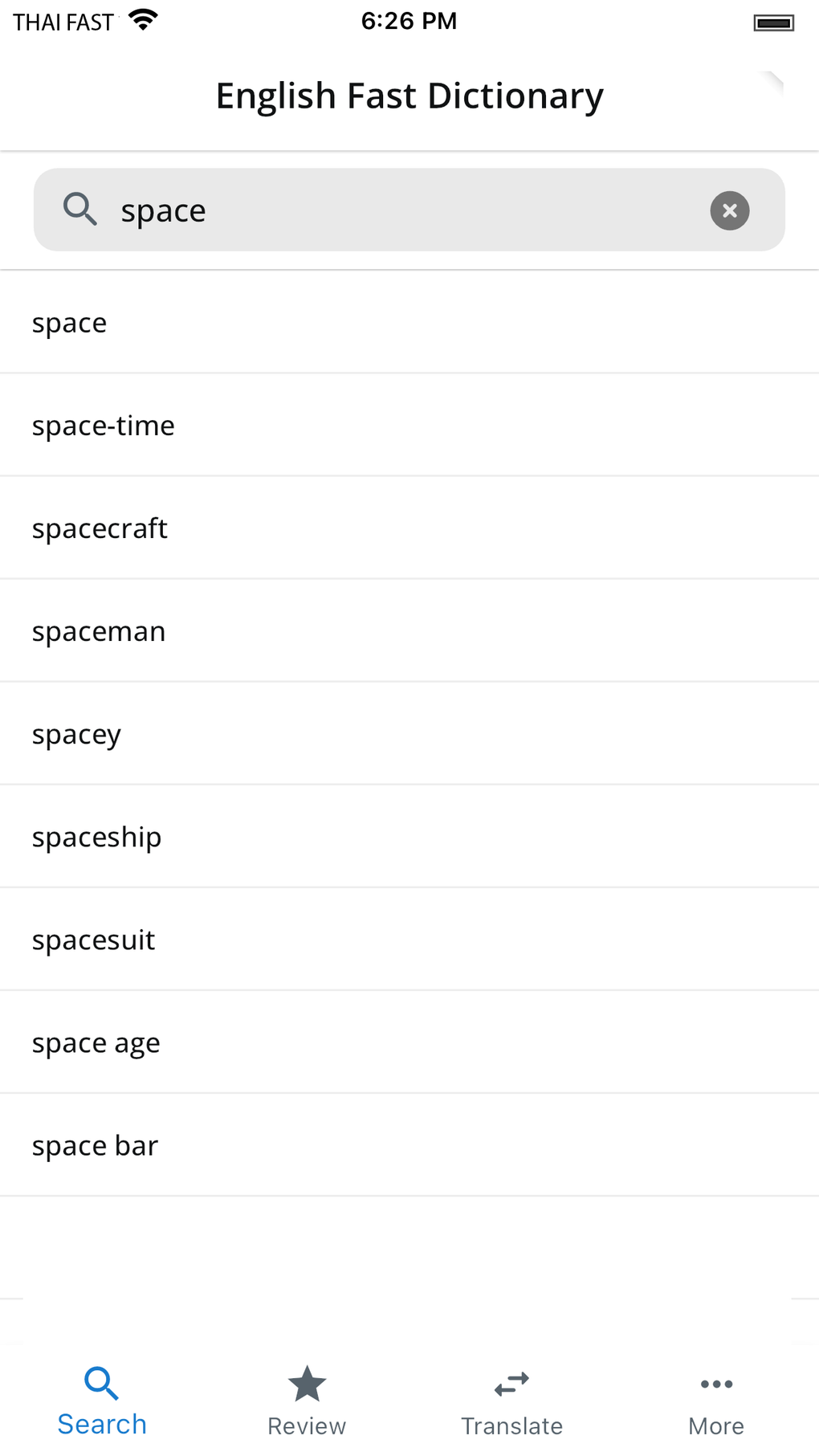Open the Review star tab
This screenshot has width=819, height=1456.
point(307,1400)
